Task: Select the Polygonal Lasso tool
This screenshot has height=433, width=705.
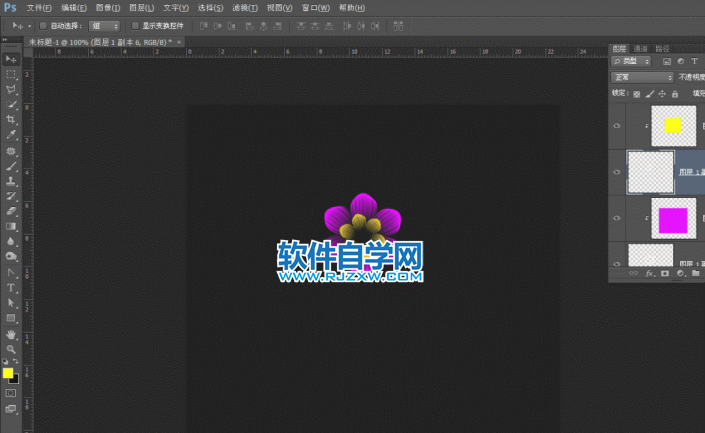Action: pyautogui.click(x=11, y=89)
